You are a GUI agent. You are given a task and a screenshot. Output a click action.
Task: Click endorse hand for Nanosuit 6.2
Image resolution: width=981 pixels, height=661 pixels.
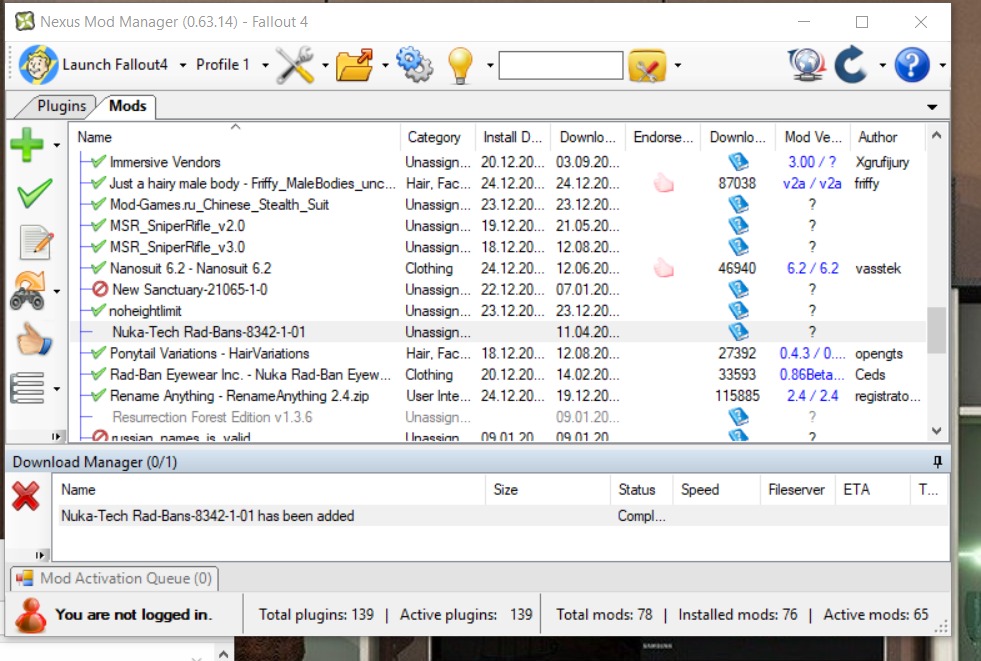pyautogui.click(x=664, y=268)
